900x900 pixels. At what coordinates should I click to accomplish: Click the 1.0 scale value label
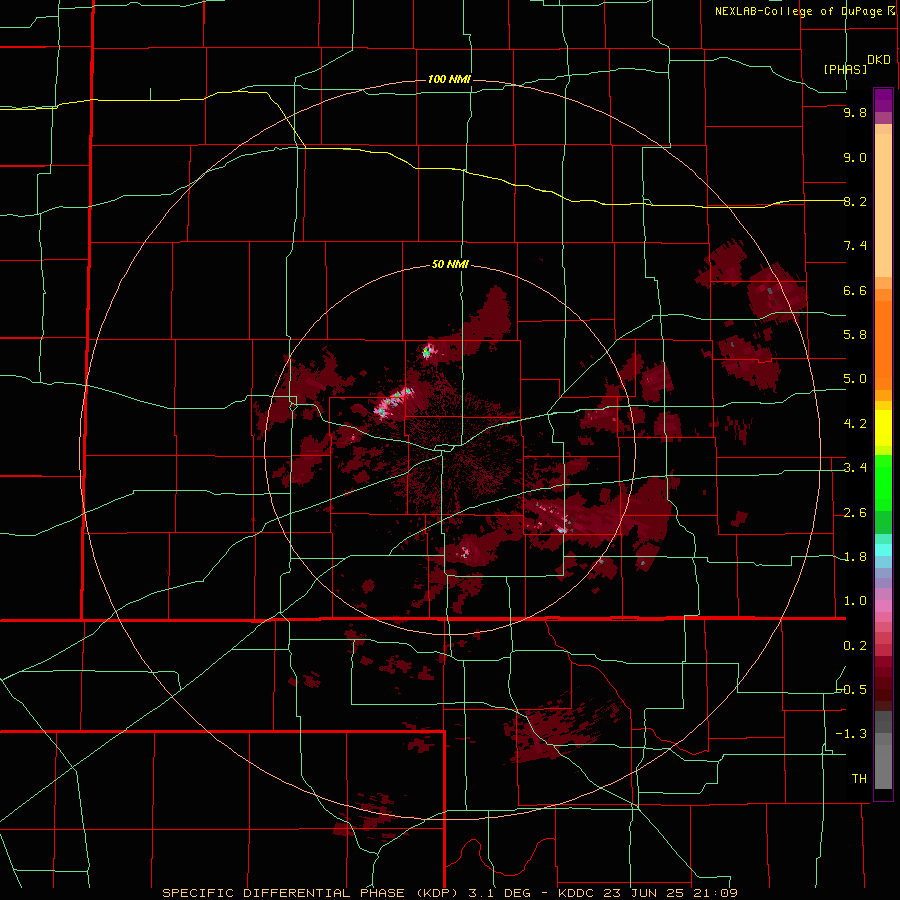point(855,601)
